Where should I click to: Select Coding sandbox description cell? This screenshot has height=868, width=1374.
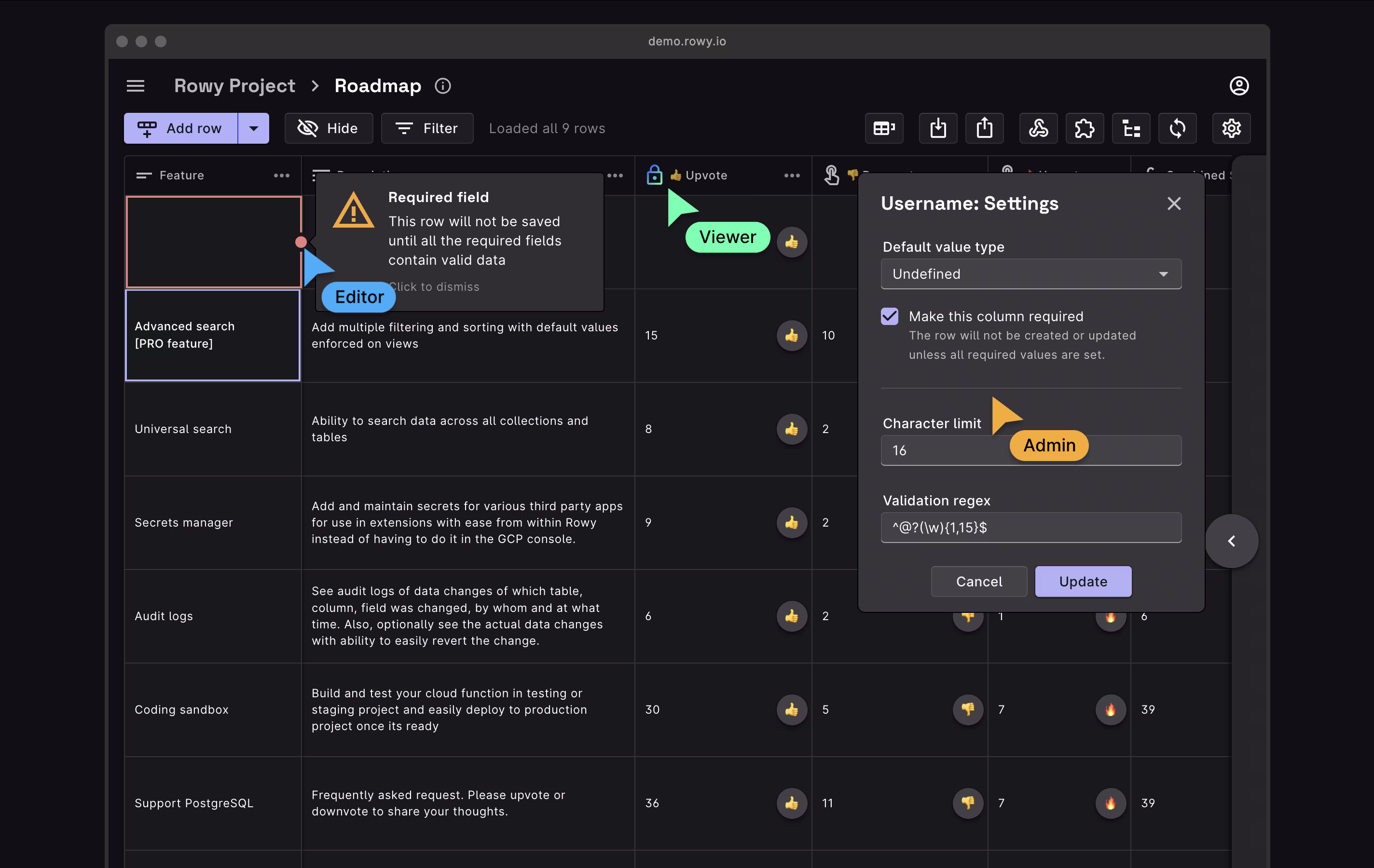468,709
